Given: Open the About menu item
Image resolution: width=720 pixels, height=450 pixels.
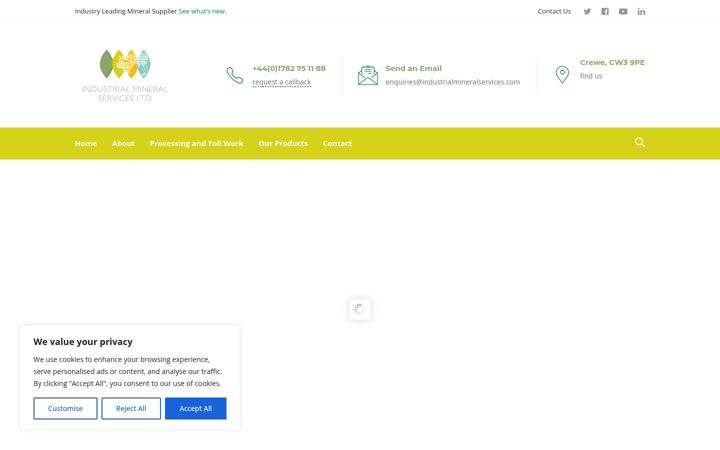Looking at the screenshot, I should tap(123, 143).
